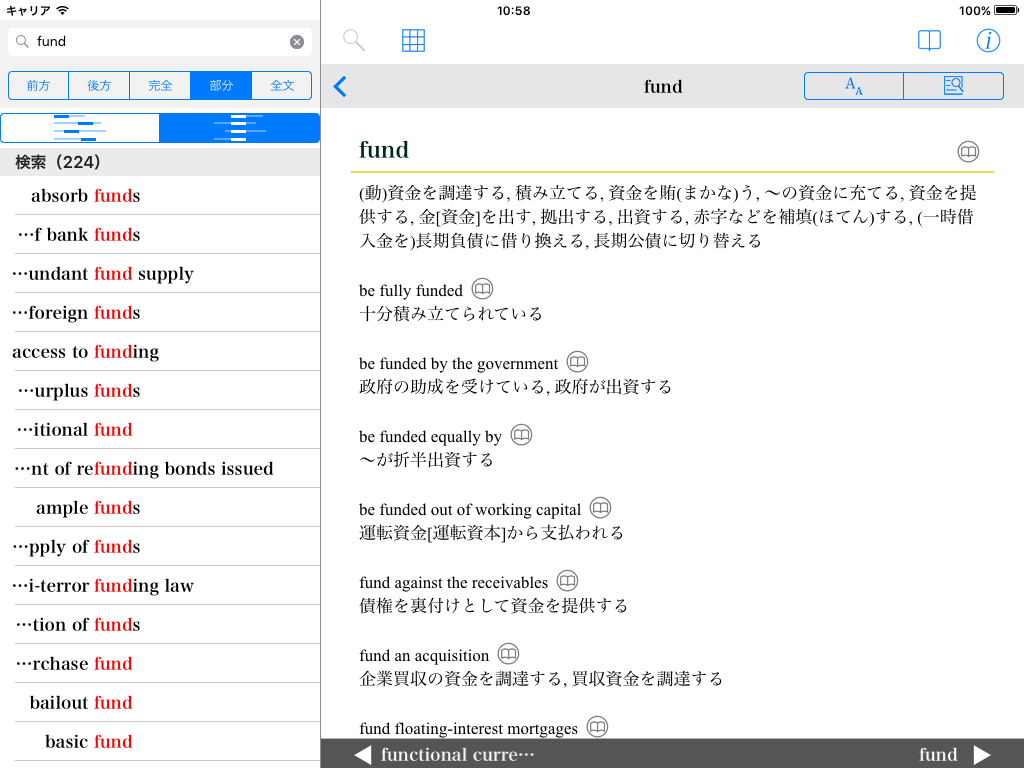1024x768 pixels.
Task: Go to previous entry 'functional curre…'
Action: 445,755
